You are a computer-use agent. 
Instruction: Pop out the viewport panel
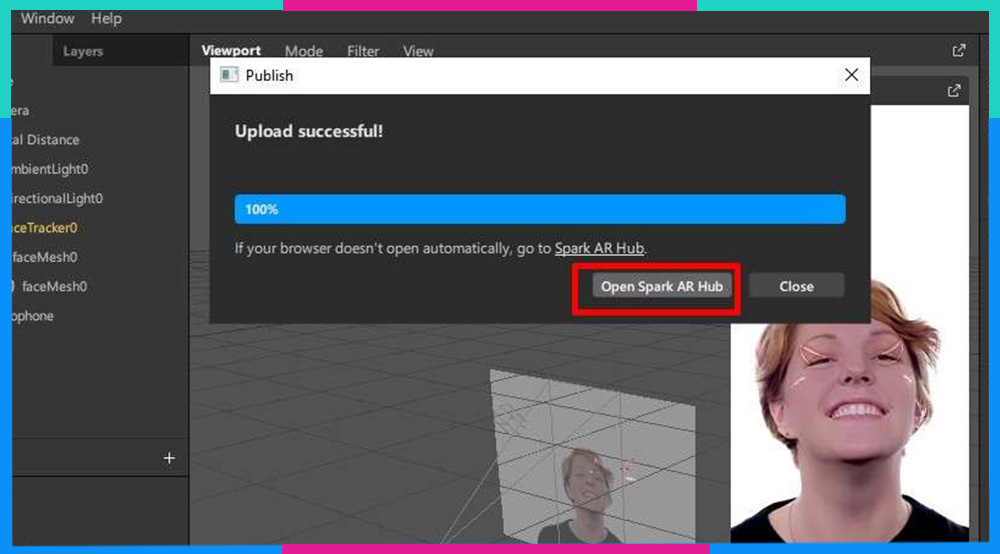point(959,50)
